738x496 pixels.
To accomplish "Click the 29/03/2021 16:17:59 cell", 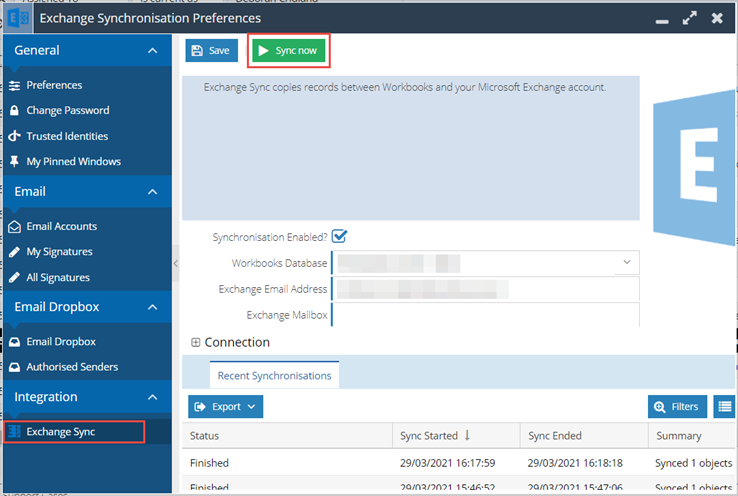I will point(448,463).
